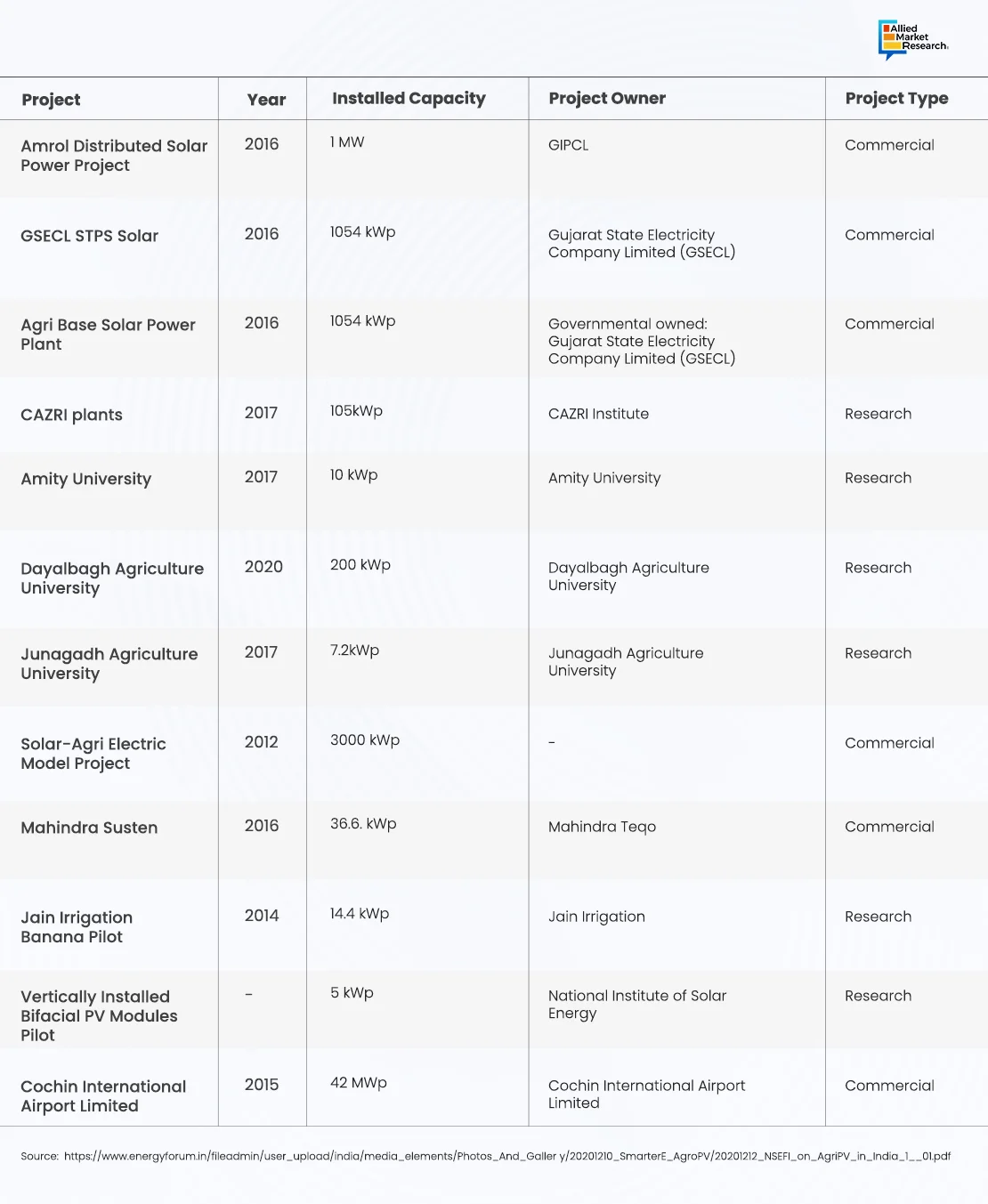988x1204 pixels.
Task: Open the energyforum.in source URL
Action: coord(506,1156)
